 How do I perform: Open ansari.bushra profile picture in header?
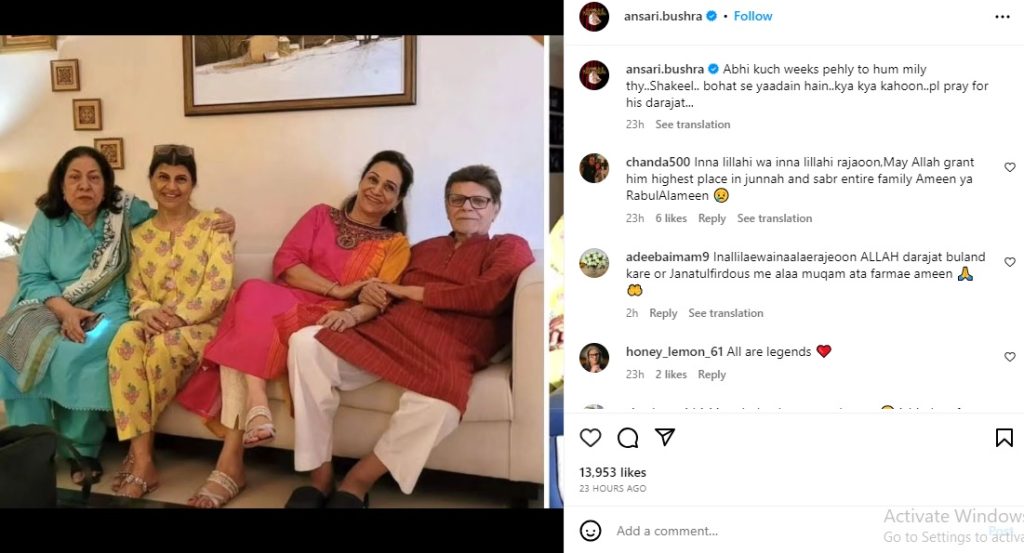coord(594,17)
